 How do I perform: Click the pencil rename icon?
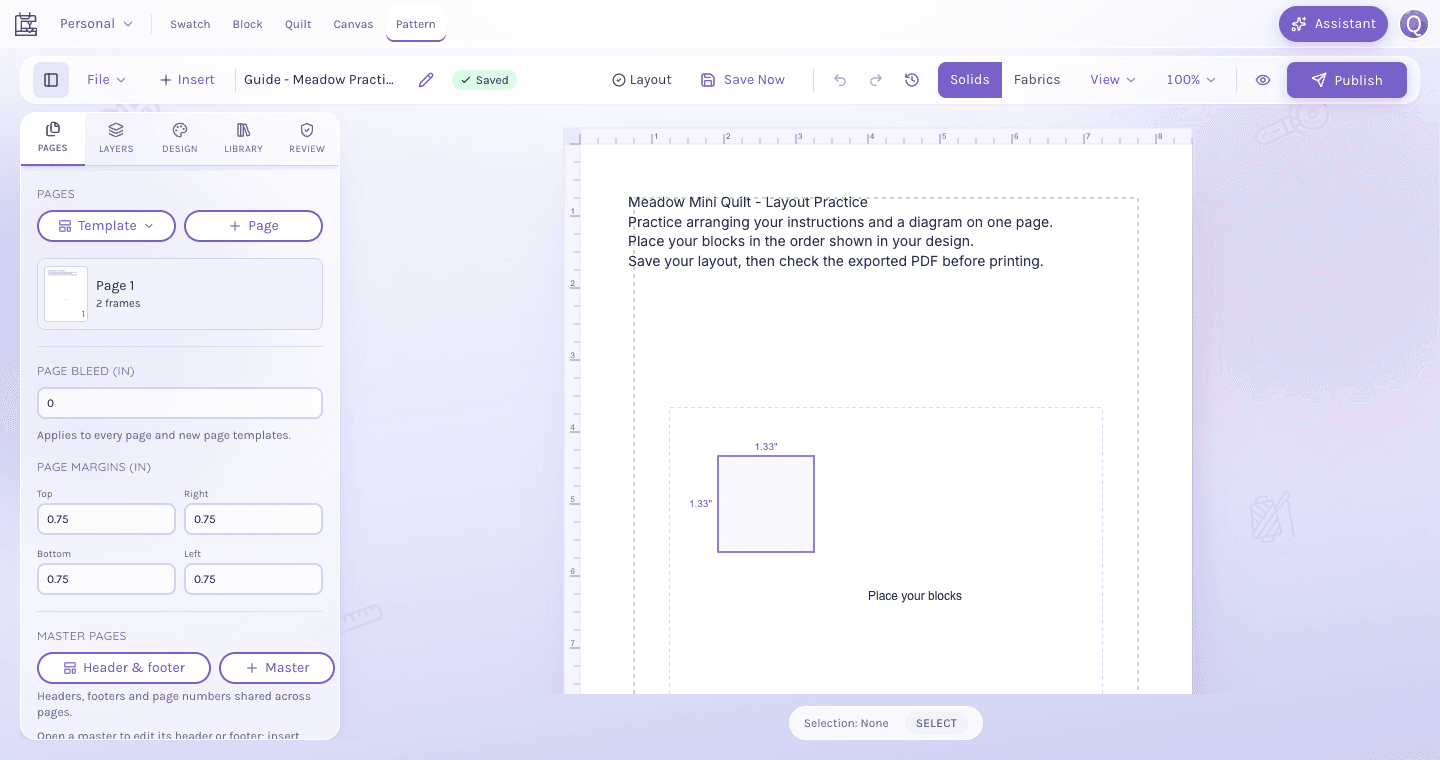point(426,80)
